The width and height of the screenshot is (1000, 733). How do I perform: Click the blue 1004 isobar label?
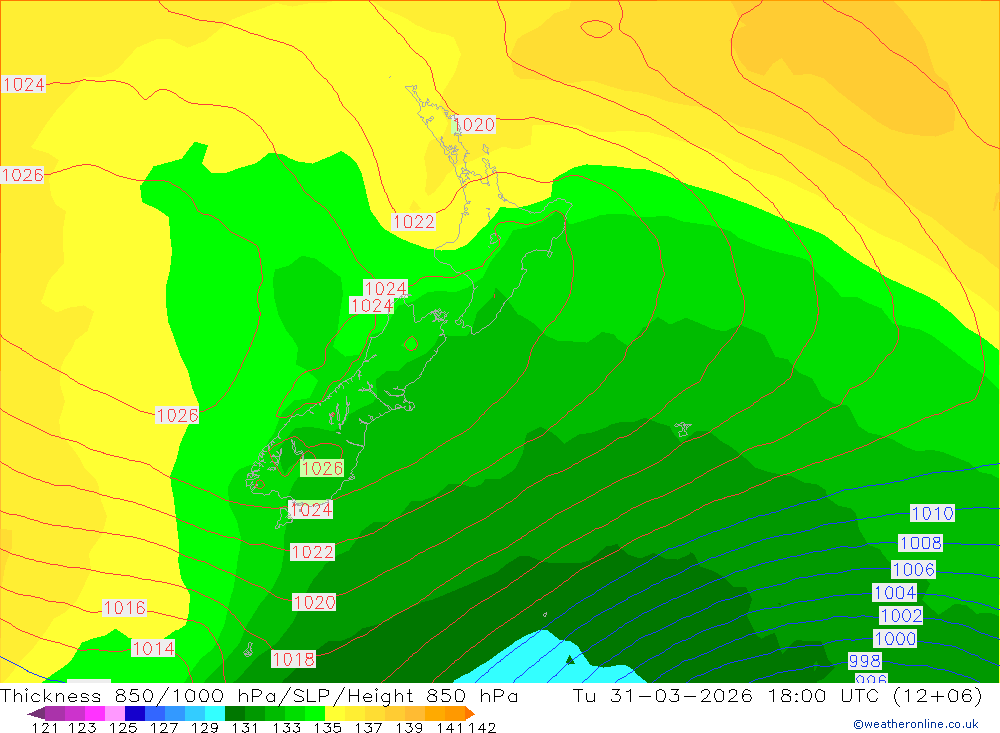pos(895,593)
